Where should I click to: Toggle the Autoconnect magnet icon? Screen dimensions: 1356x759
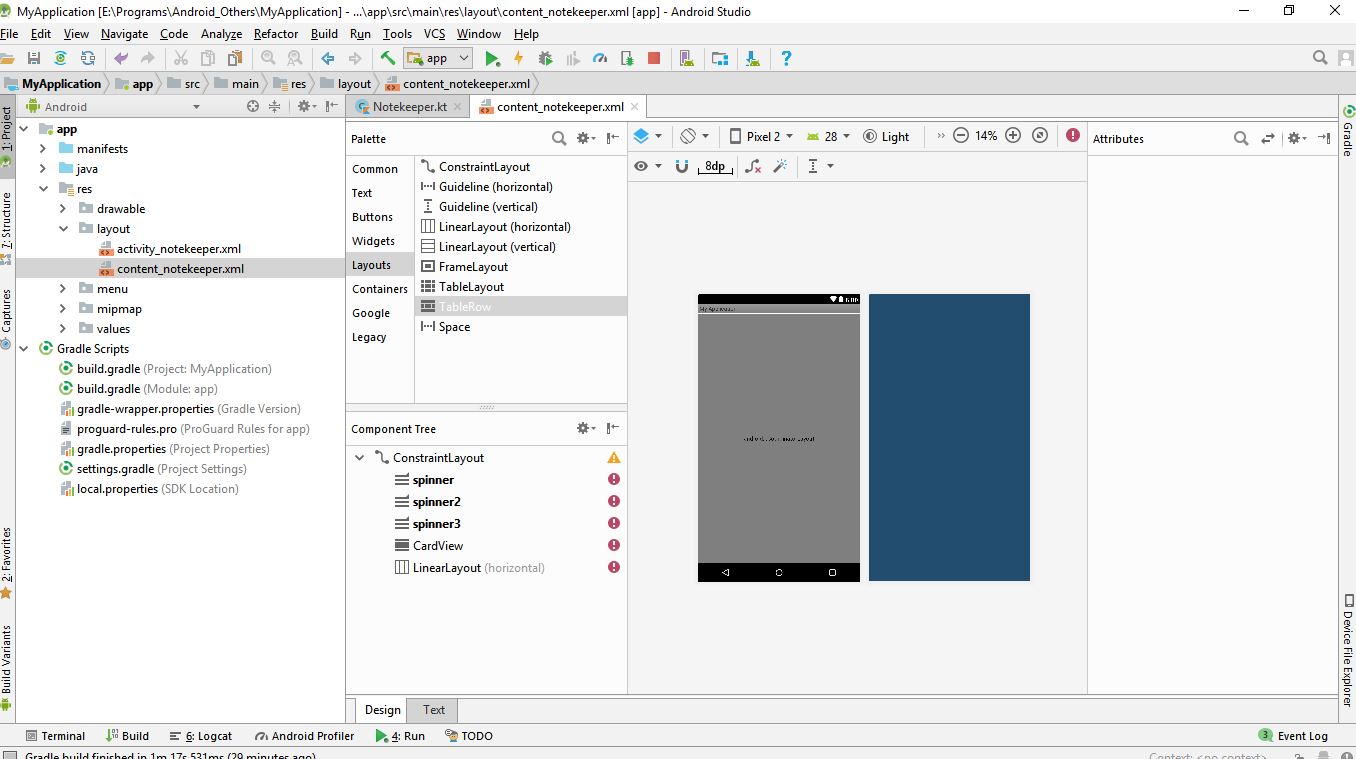682,166
